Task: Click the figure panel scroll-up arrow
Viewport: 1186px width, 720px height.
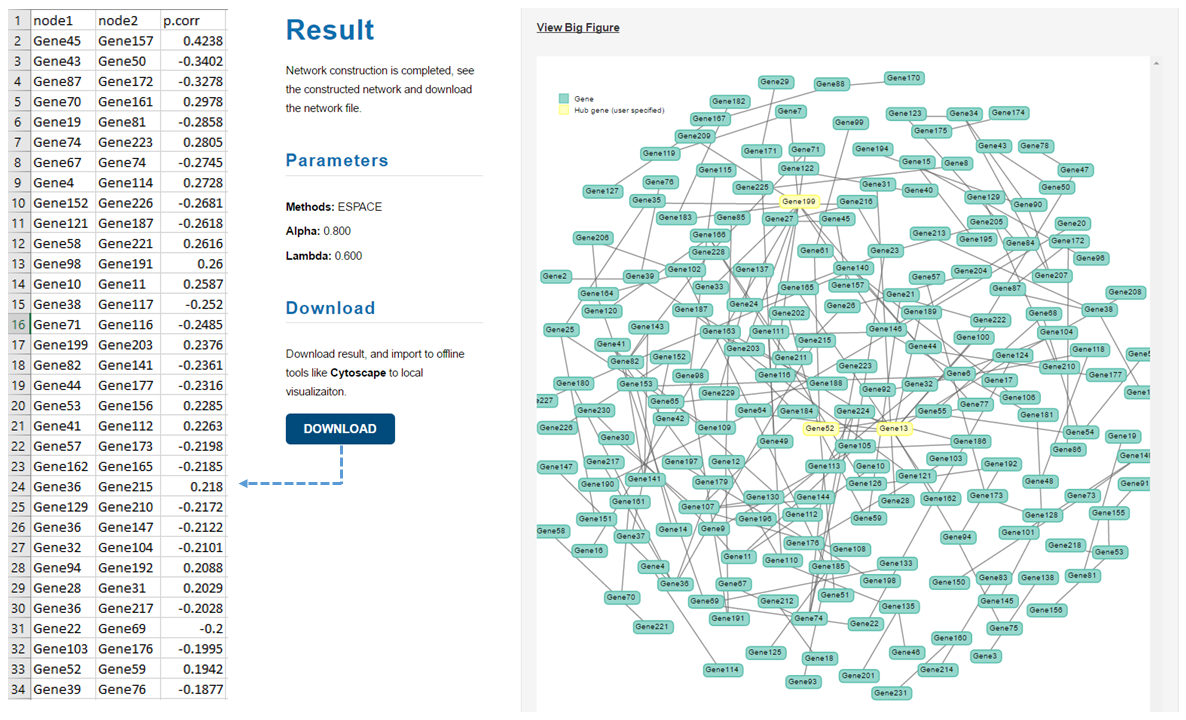Action: (x=1156, y=64)
